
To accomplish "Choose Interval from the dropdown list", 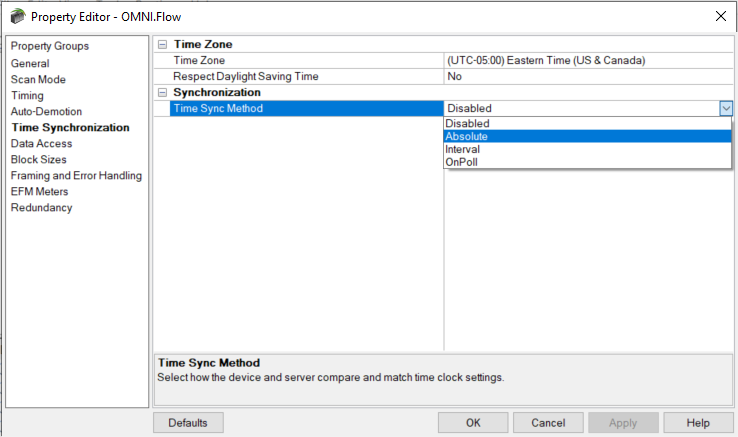I will coord(587,149).
